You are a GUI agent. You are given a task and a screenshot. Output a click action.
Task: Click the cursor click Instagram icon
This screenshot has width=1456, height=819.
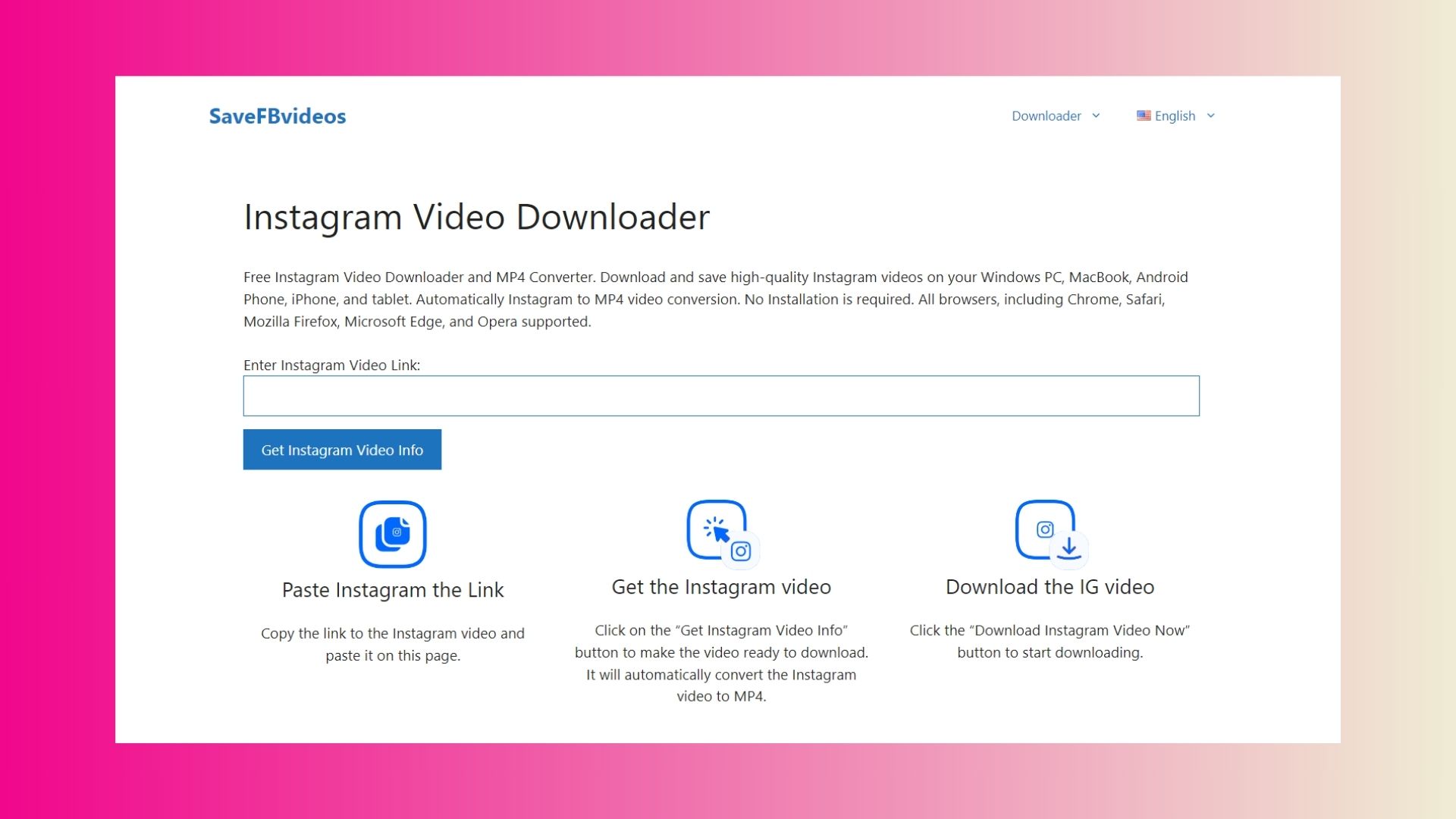click(x=723, y=533)
